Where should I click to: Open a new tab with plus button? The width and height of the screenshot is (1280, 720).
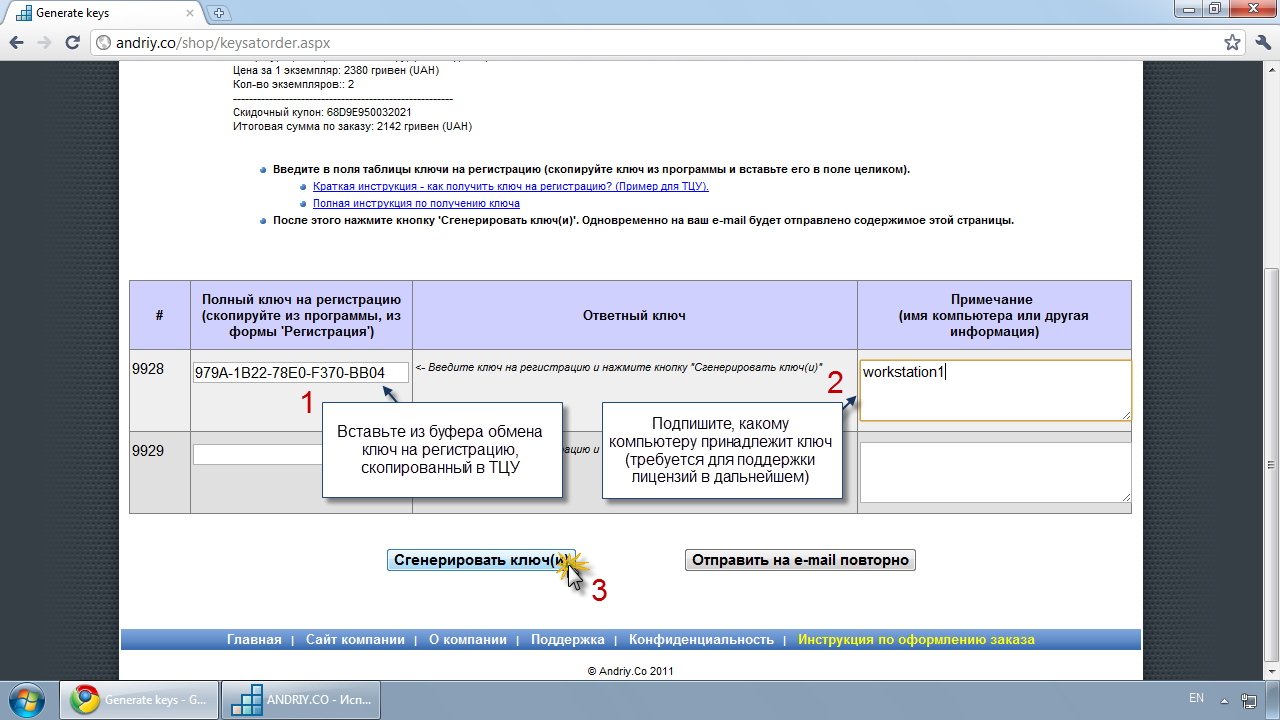[x=220, y=13]
